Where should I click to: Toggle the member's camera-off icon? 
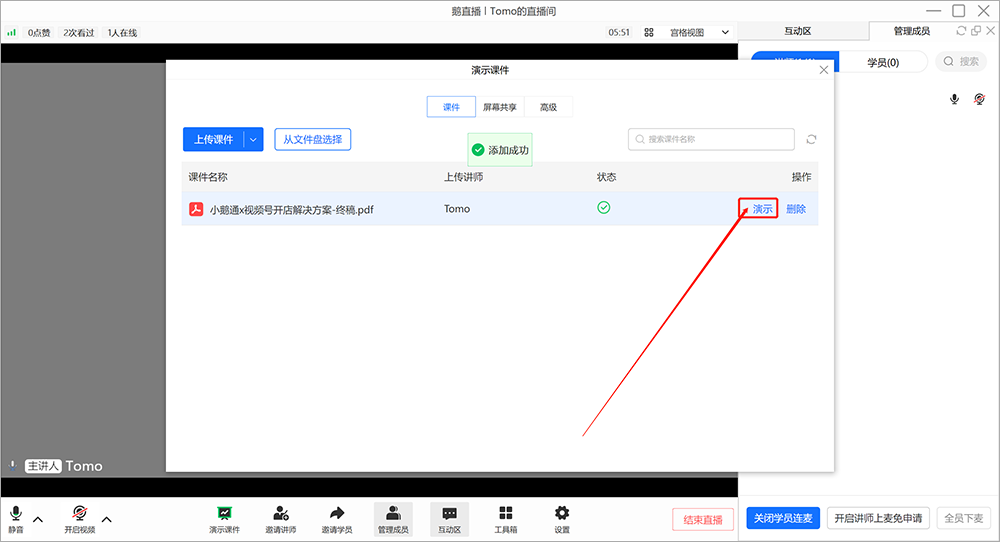(x=980, y=99)
